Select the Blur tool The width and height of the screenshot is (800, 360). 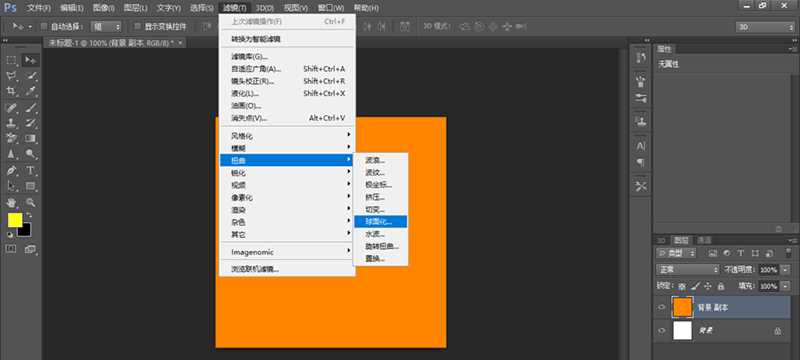click(11, 153)
